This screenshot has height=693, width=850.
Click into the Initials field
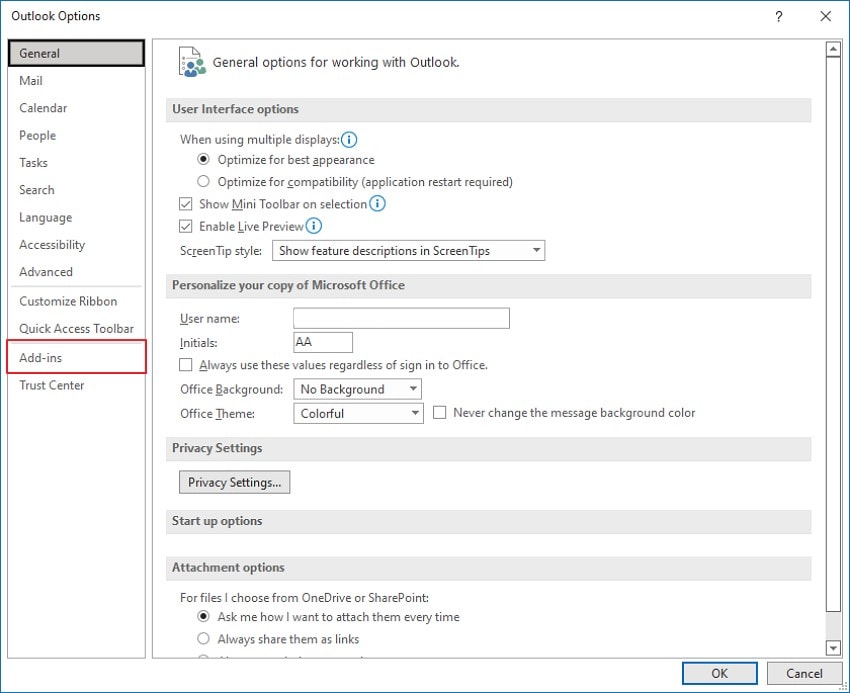click(x=323, y=342)
